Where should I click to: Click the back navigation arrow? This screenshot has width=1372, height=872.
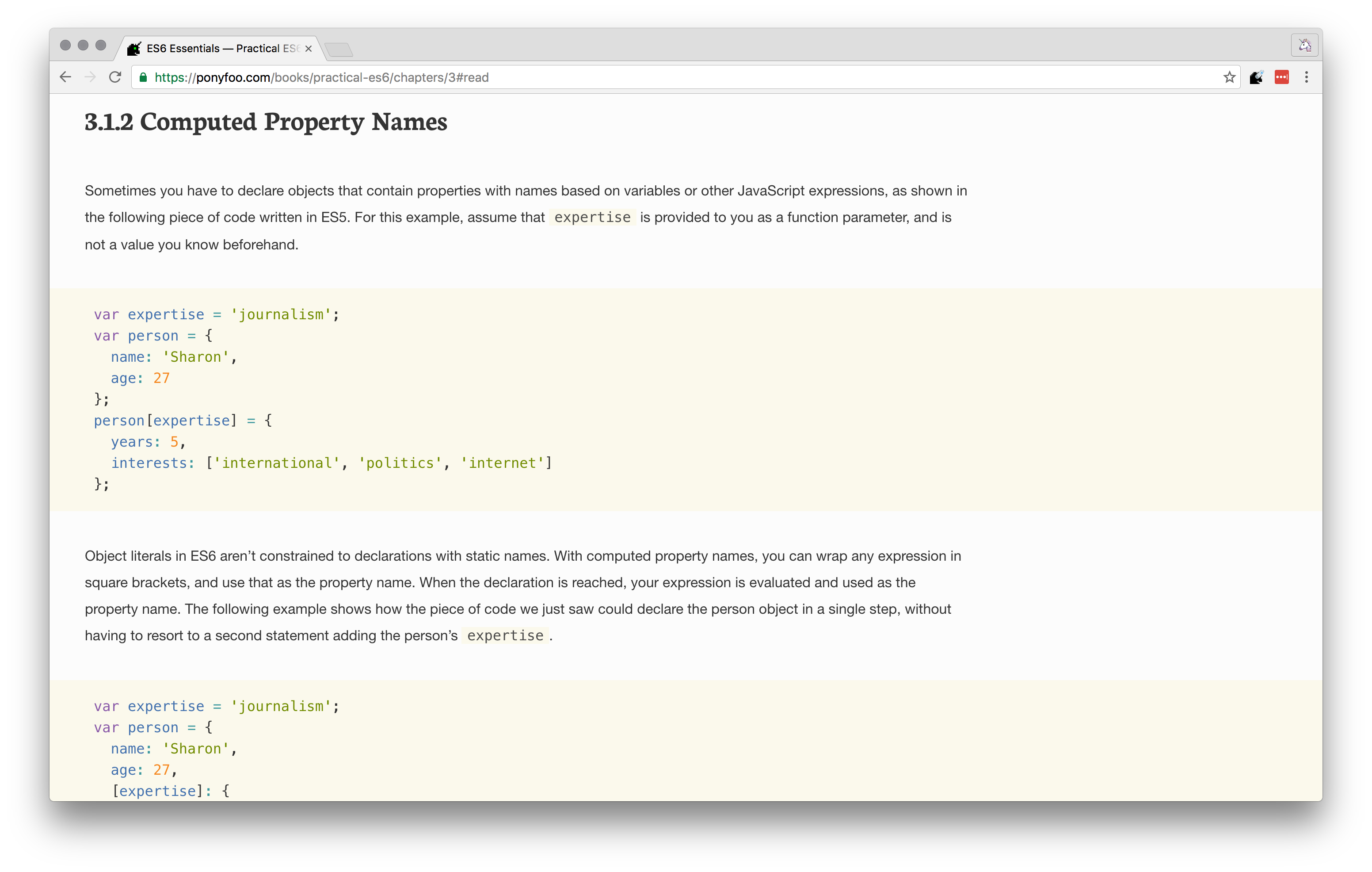(x=65, y=77)
